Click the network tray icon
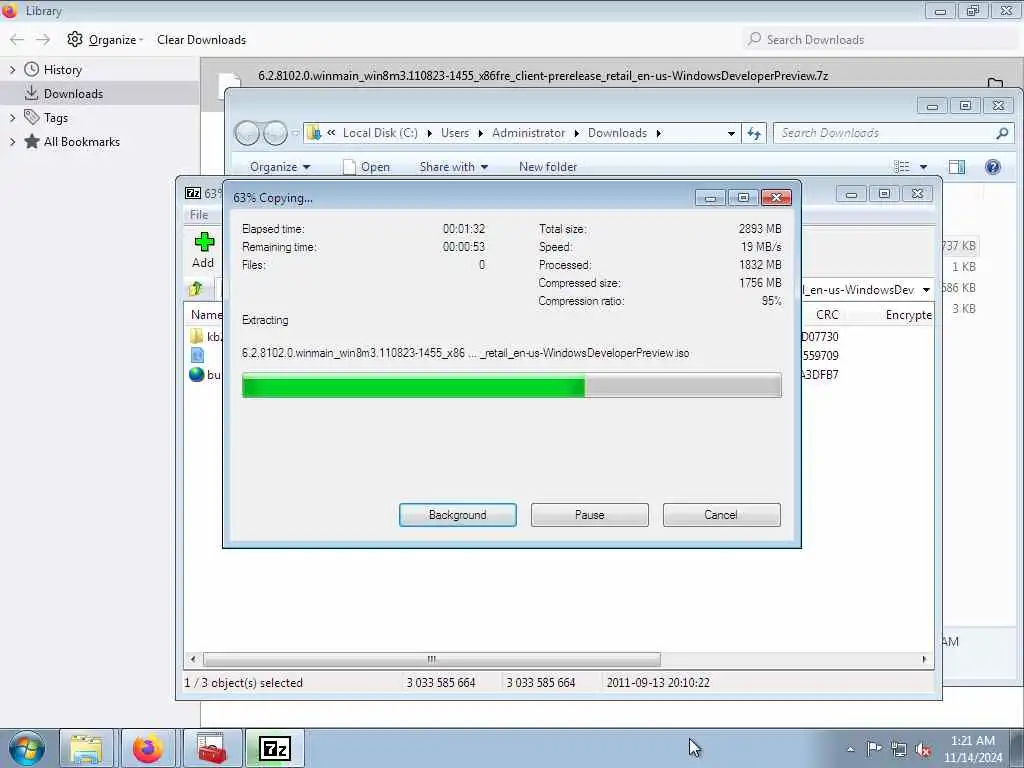 tap(899, 749)
